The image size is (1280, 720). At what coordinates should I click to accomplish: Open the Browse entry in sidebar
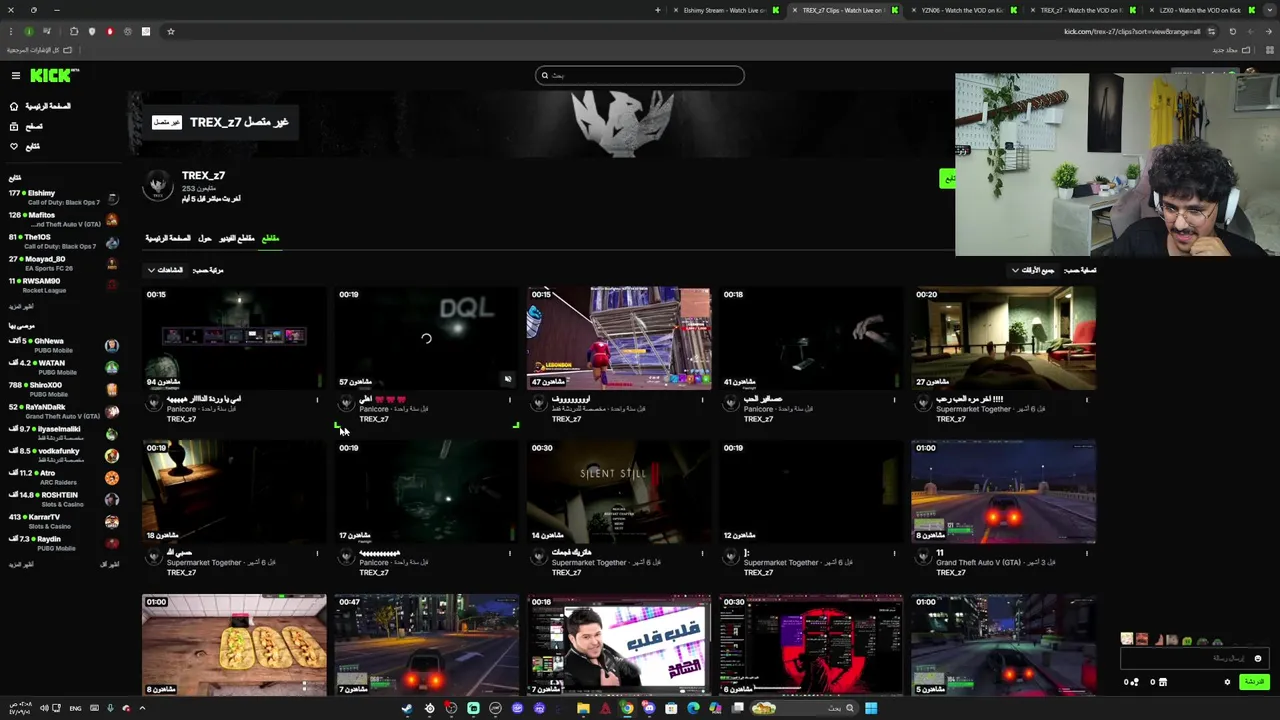[x=27, y=126]
